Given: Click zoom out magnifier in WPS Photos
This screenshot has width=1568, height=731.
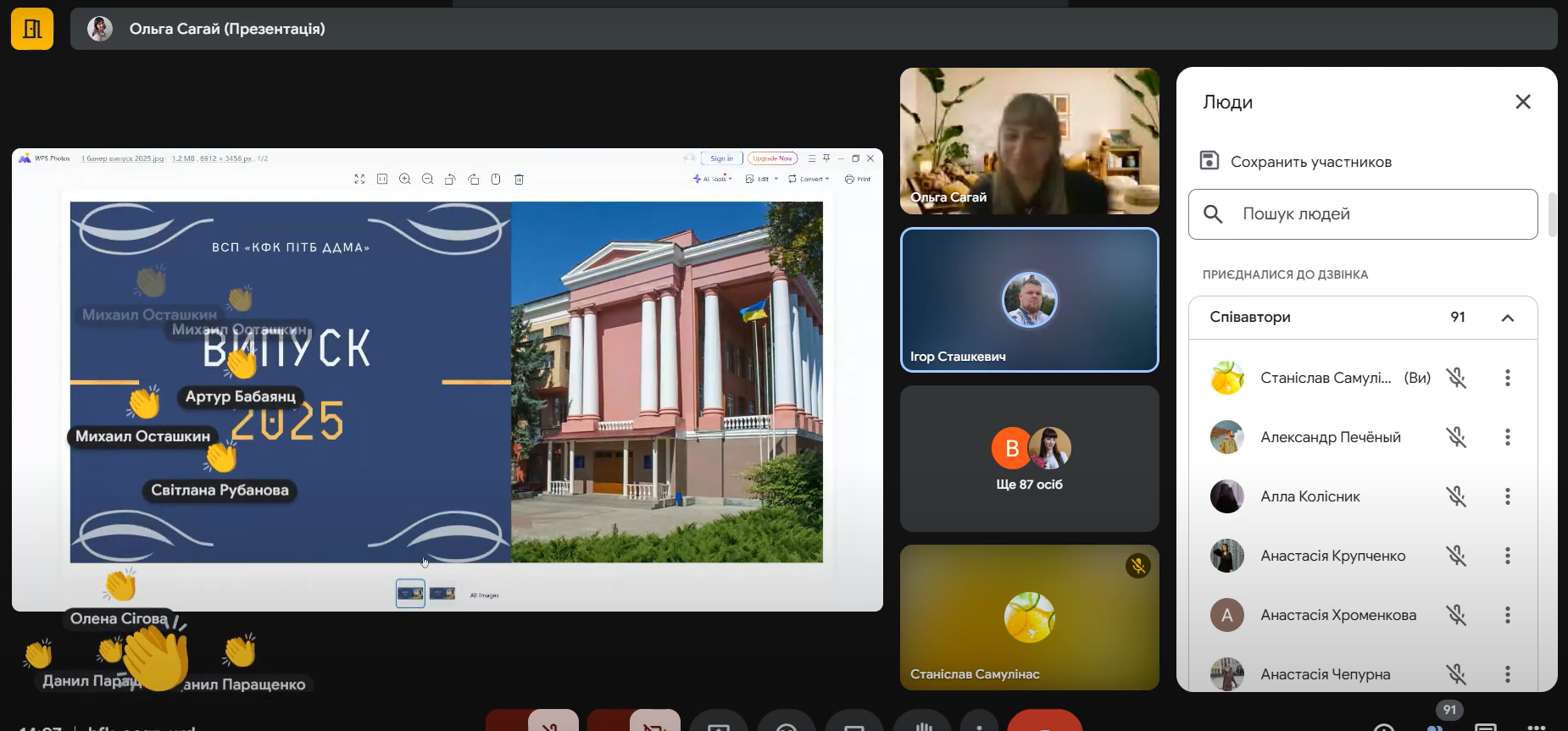Looking at the screenshot, I should tap(427, 179).
